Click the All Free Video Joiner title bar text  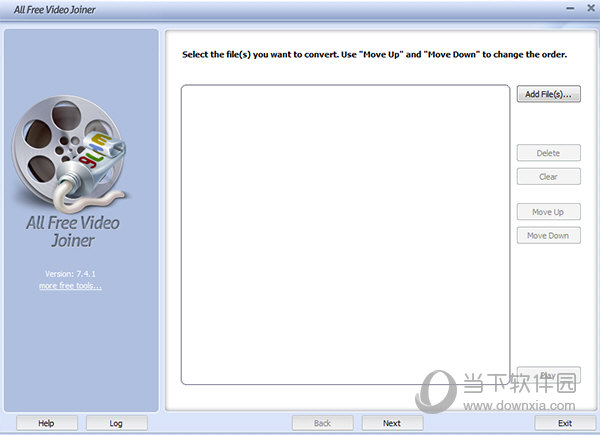54,10
